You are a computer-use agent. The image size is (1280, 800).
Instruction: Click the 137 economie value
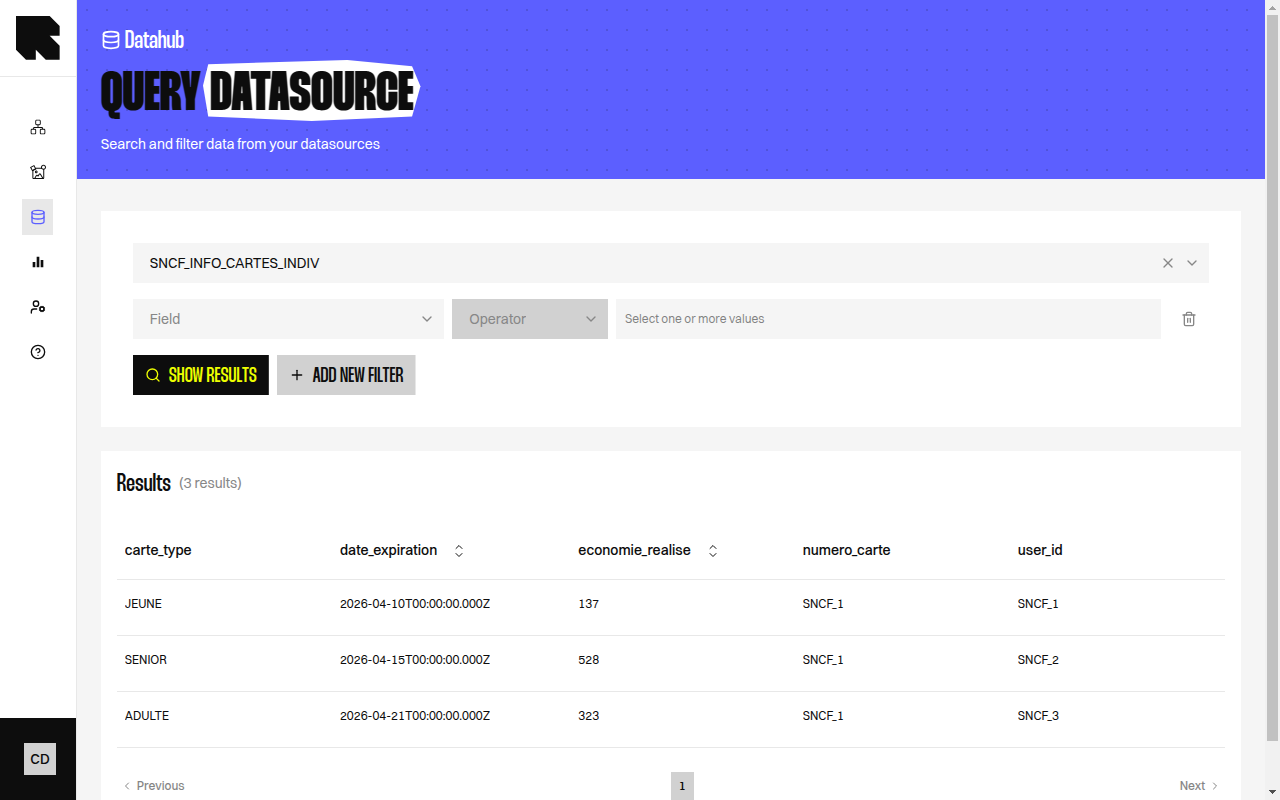point(588,604)
